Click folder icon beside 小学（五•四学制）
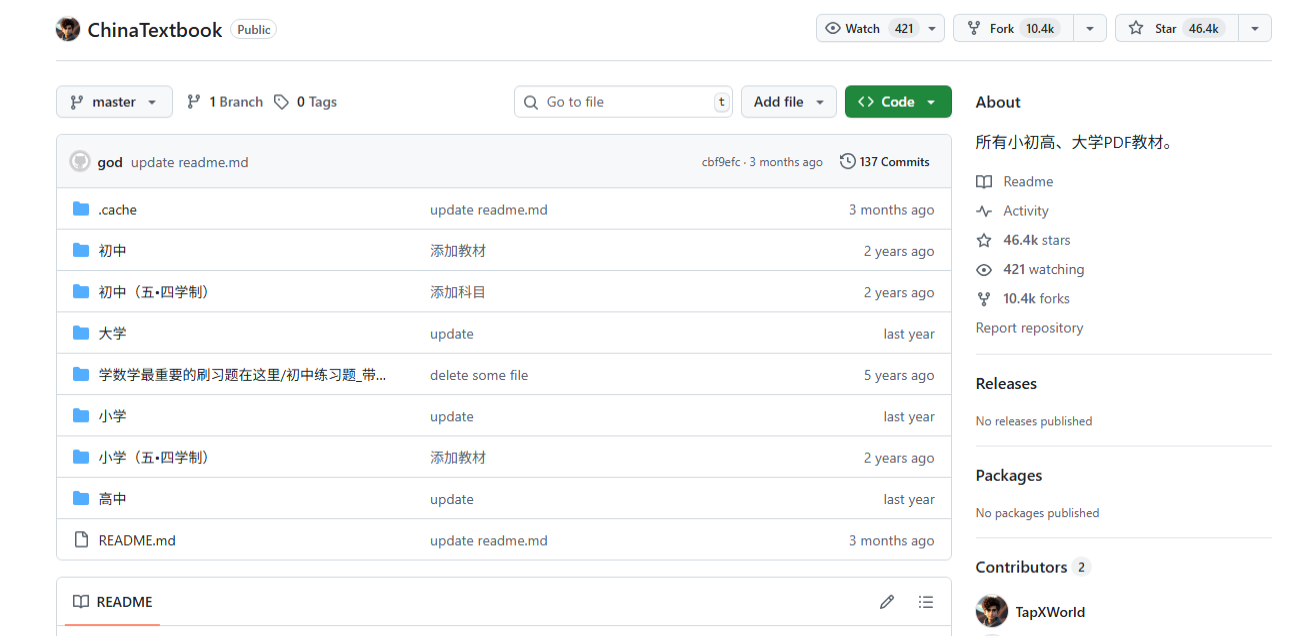Viewport: 1305px width, 636px height. (81, 457)
